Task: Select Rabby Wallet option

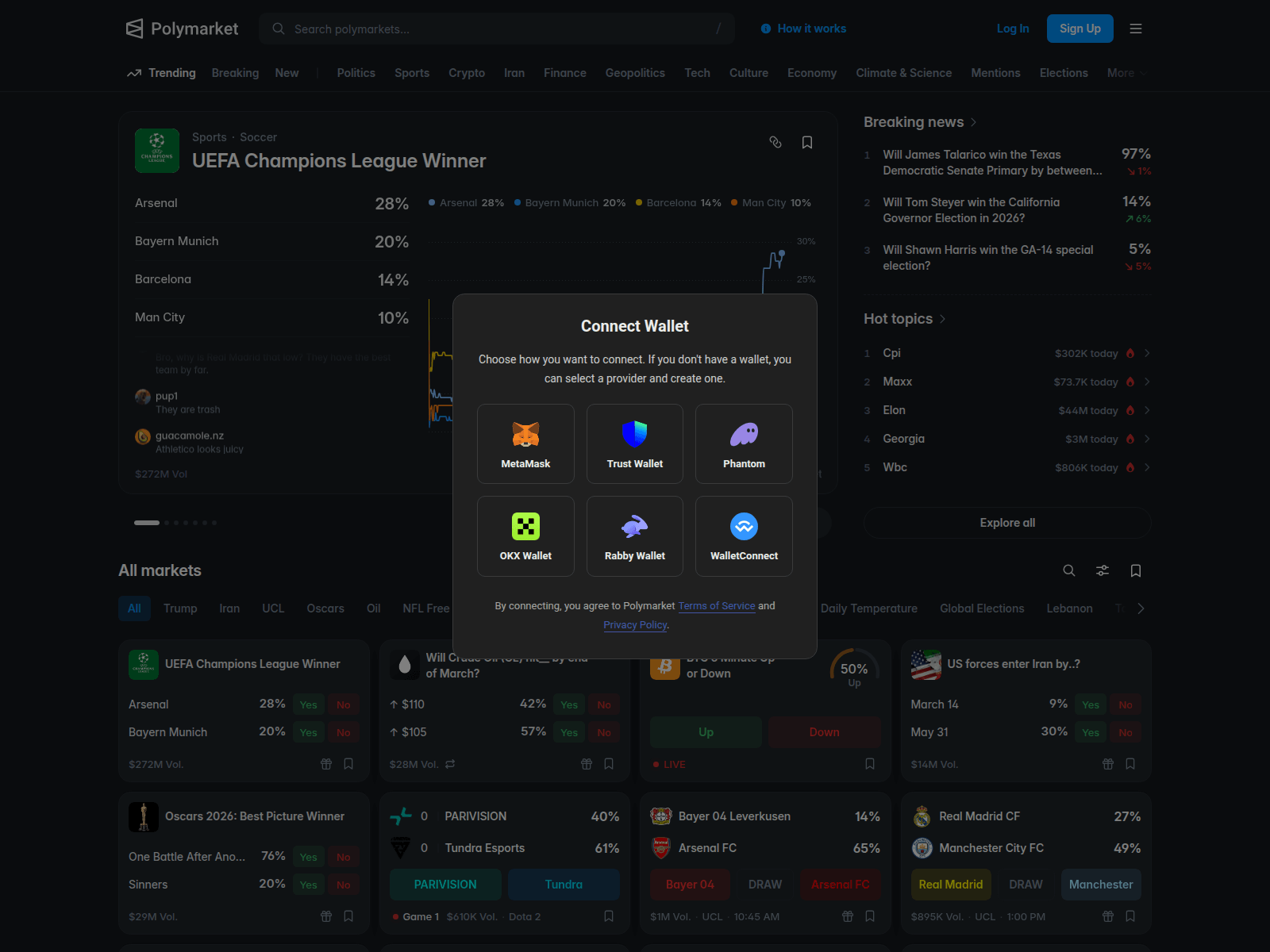Action: click(x=634, y=535)
